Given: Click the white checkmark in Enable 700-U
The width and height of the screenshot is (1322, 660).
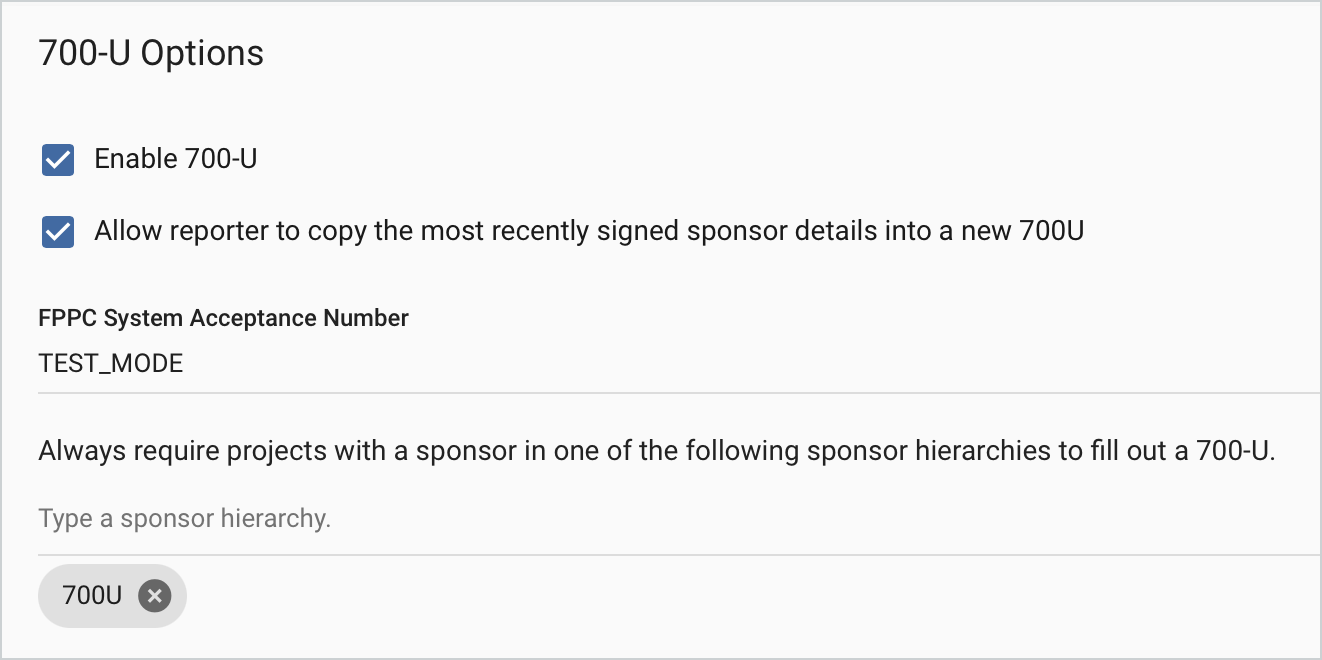Looking at the screenshot, I should tap(58, 159).
